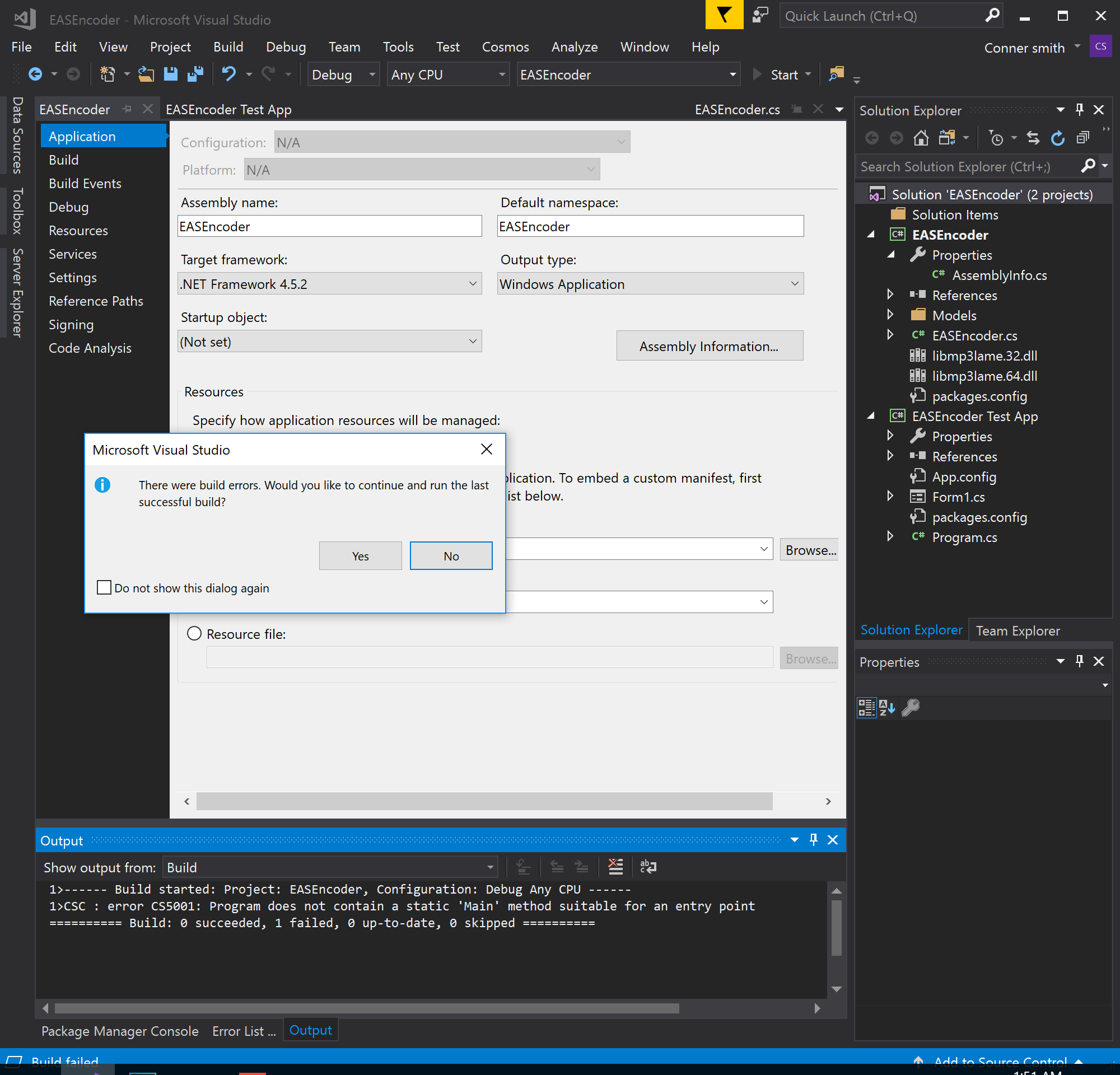
Task: Select the Resource file radio button
Action: click(x=194, y=633)
